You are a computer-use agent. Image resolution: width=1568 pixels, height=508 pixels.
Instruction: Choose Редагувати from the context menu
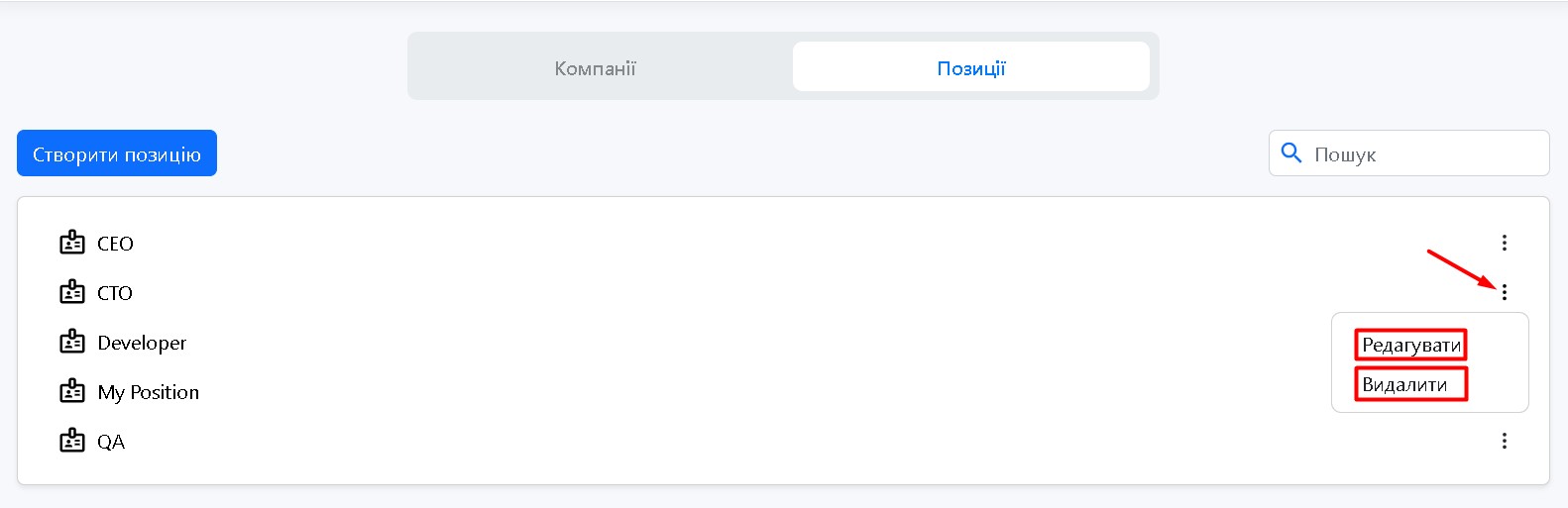point(1410,345)
